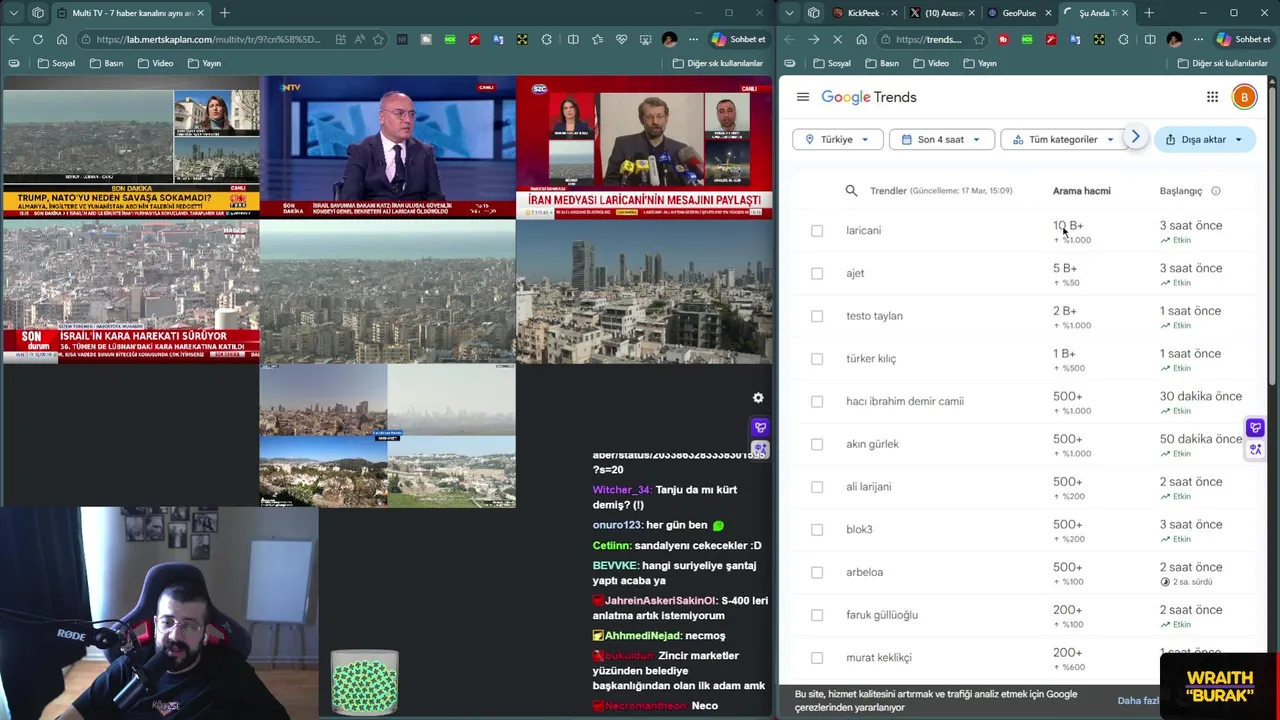The width and height of the screenshot is (1280, 720).
Task: Open extensions puzzle icon in Trends window
Action: pyautogui.click(x=1124, y=40)
